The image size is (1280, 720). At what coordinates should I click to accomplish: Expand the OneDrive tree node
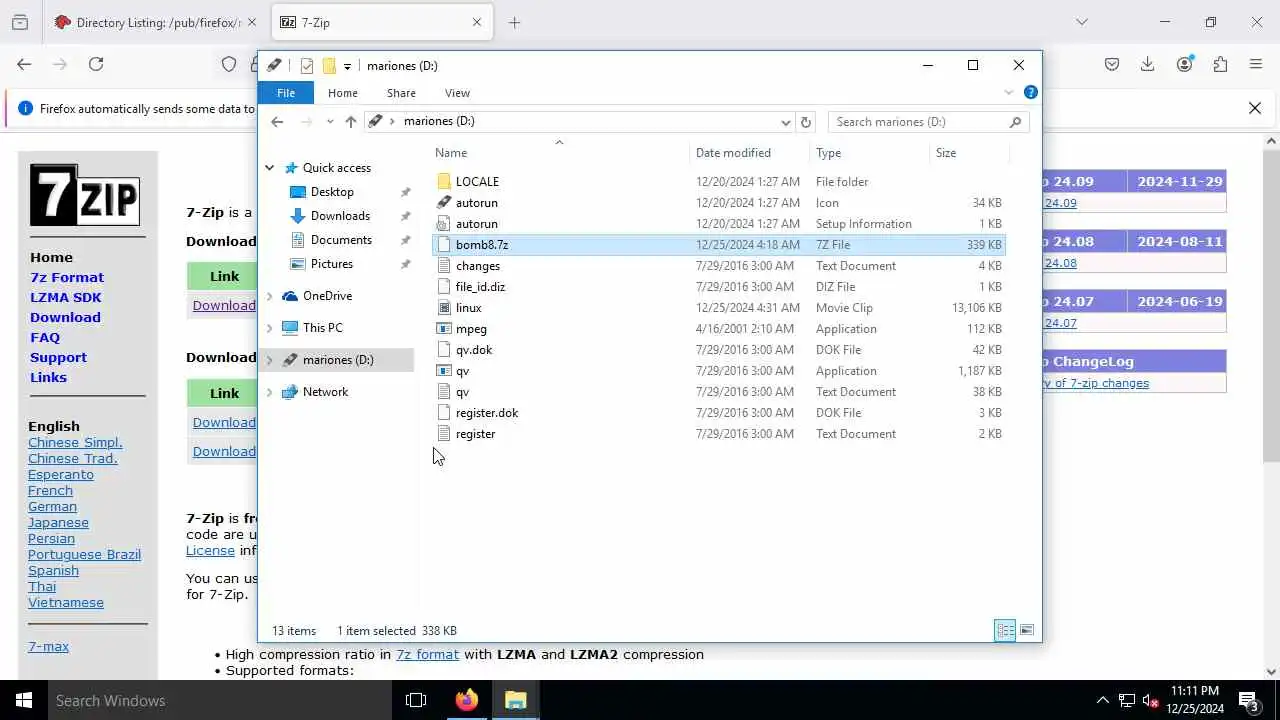(269, 296)
